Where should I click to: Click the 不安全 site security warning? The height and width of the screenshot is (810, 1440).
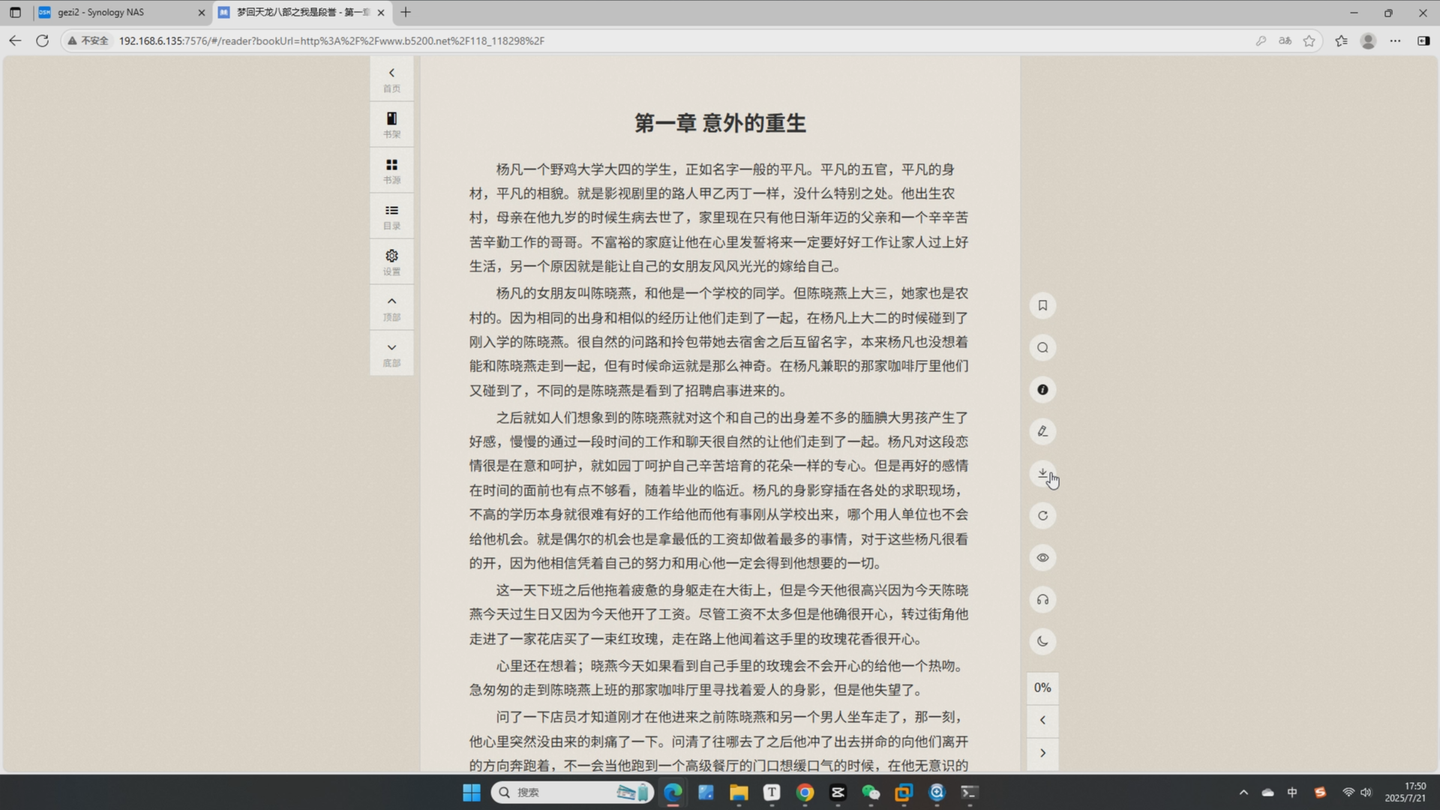[88, 41]
